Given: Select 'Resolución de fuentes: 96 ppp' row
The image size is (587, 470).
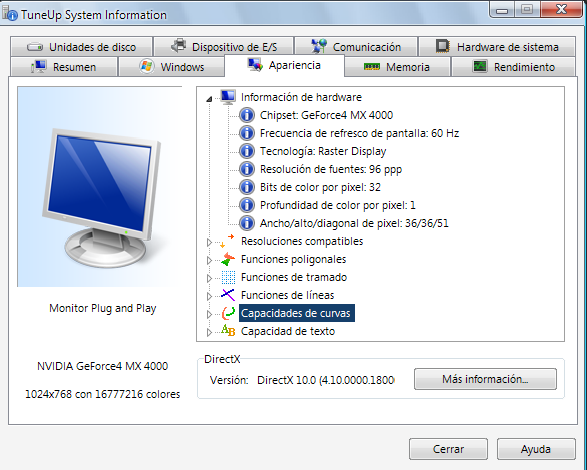Looking at the screenshot, I should pos(331,169).
